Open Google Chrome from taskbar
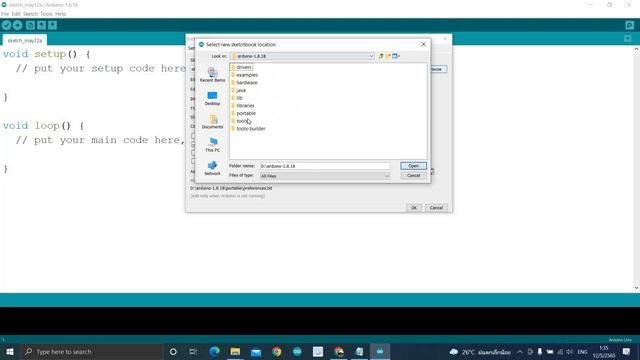This screenshot has width=640, height=360. point(277,351)
